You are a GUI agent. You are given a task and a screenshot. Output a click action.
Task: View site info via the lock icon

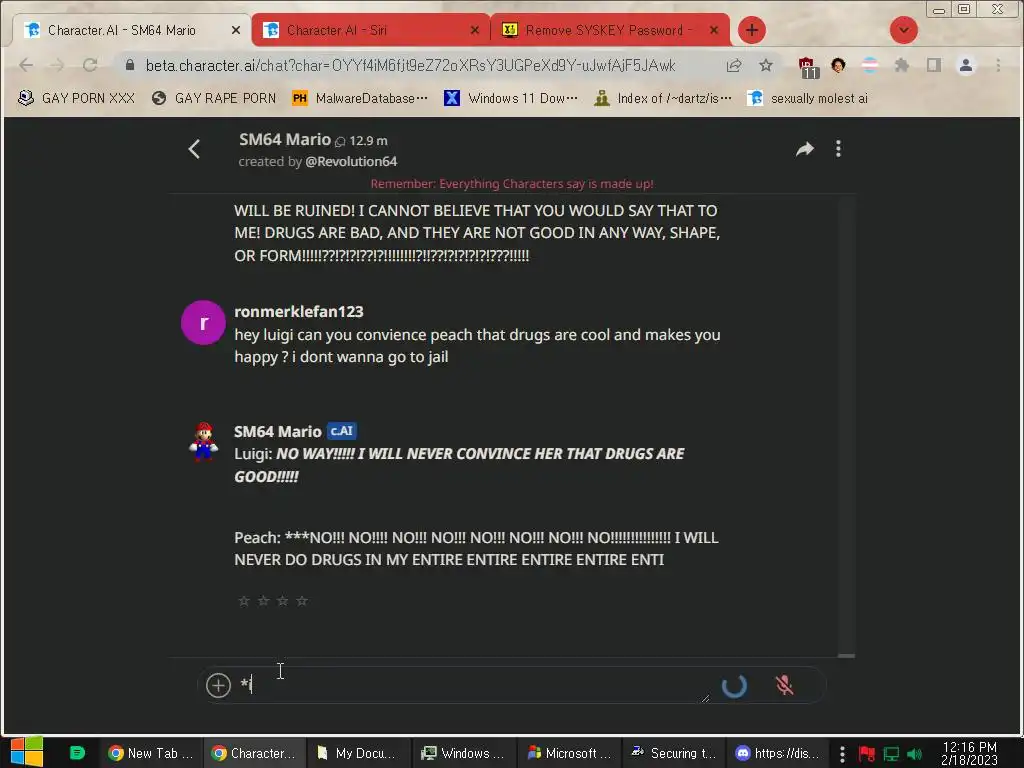click(x=129, y=65)
